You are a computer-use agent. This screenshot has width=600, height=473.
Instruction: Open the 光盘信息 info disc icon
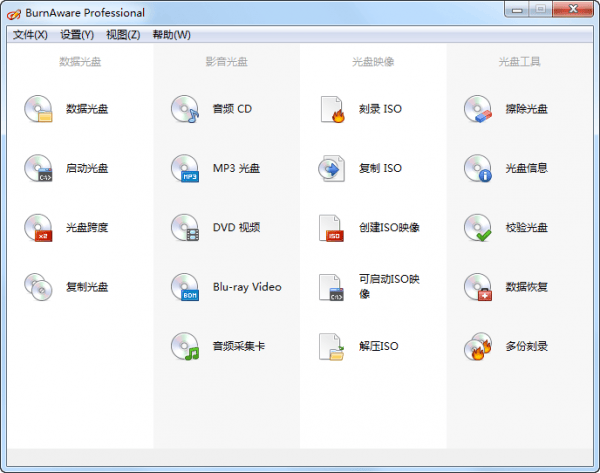[x=478, y=169]
